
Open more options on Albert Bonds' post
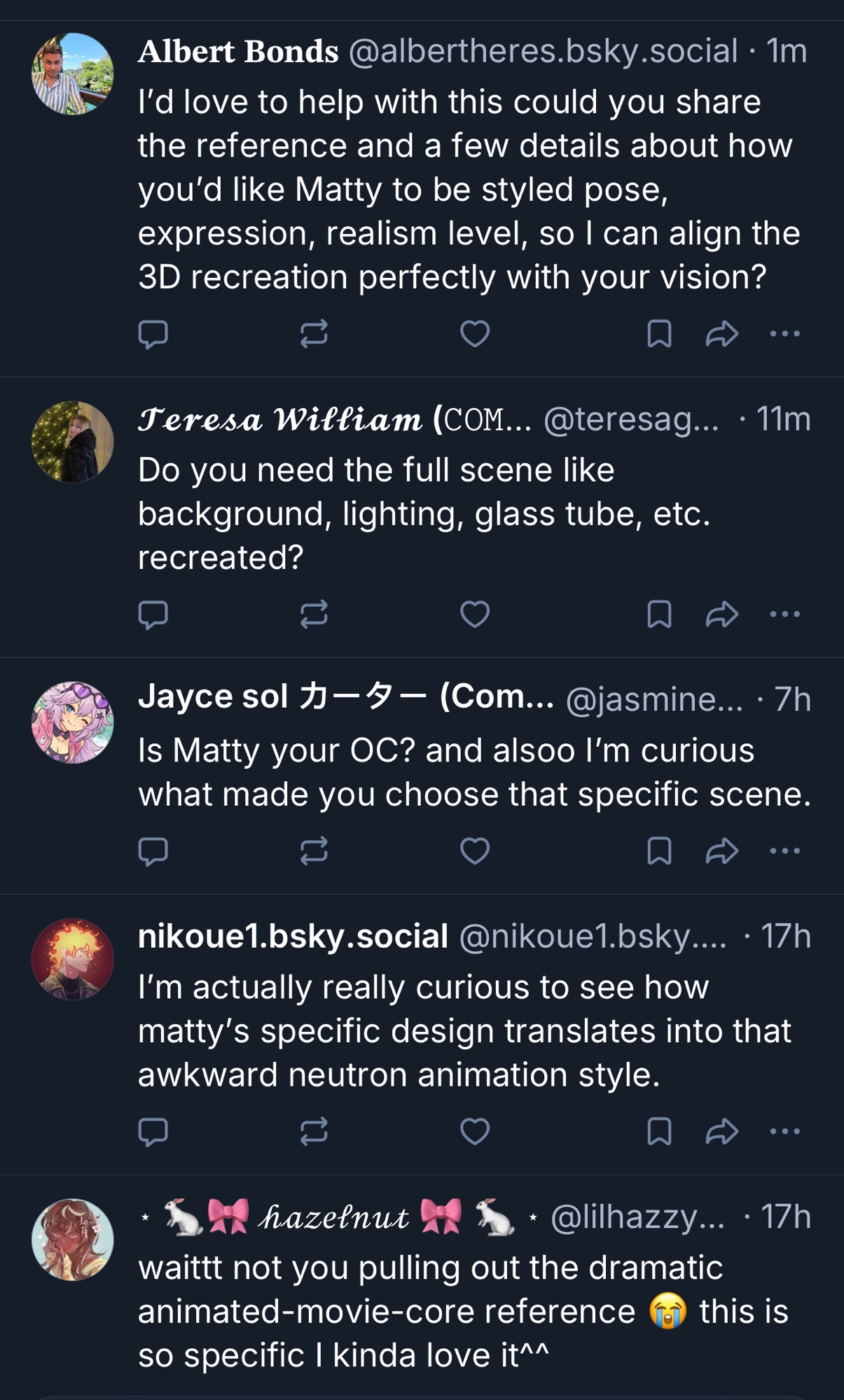784,334
